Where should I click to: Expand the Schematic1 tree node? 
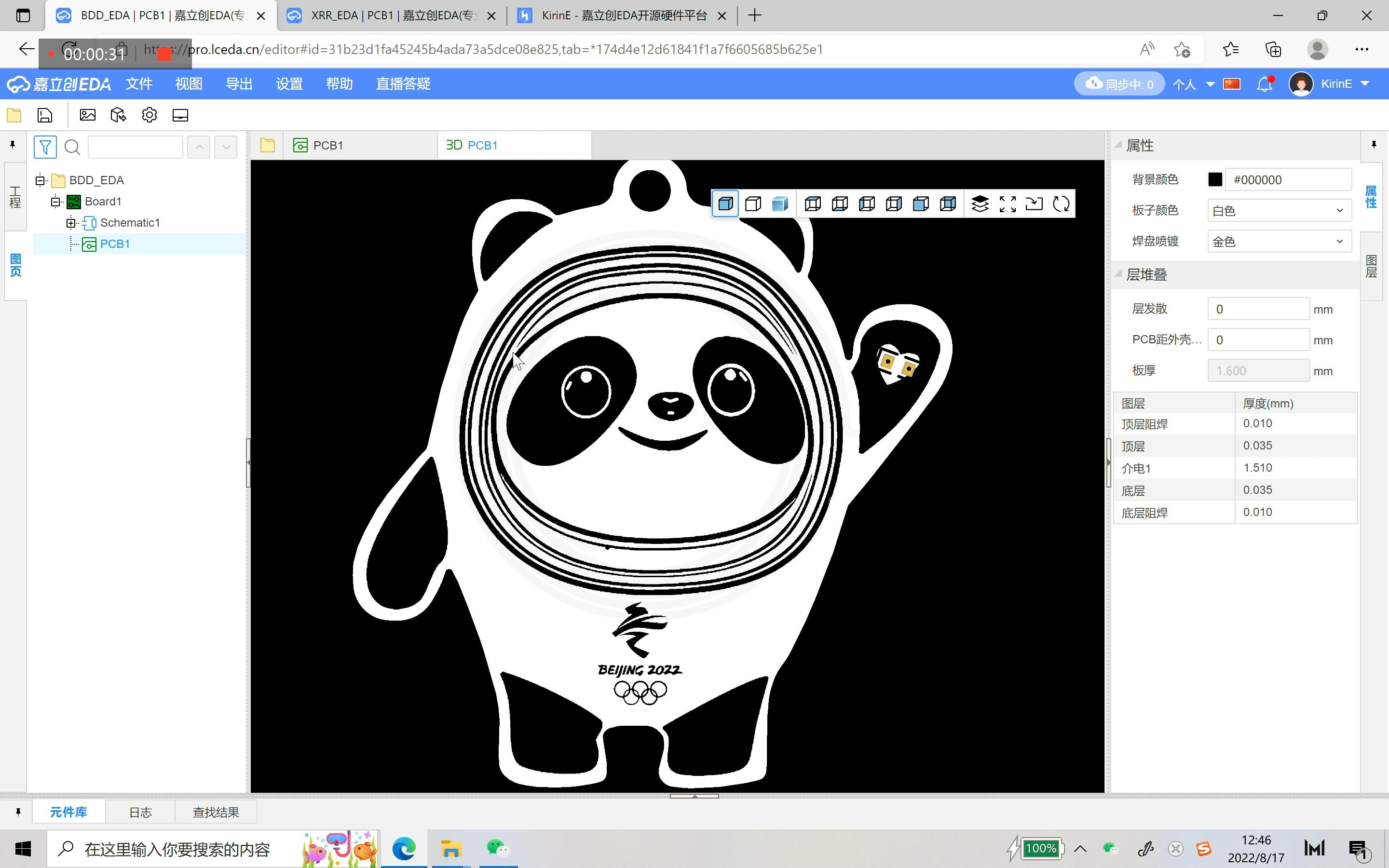(x=70, y=223)
